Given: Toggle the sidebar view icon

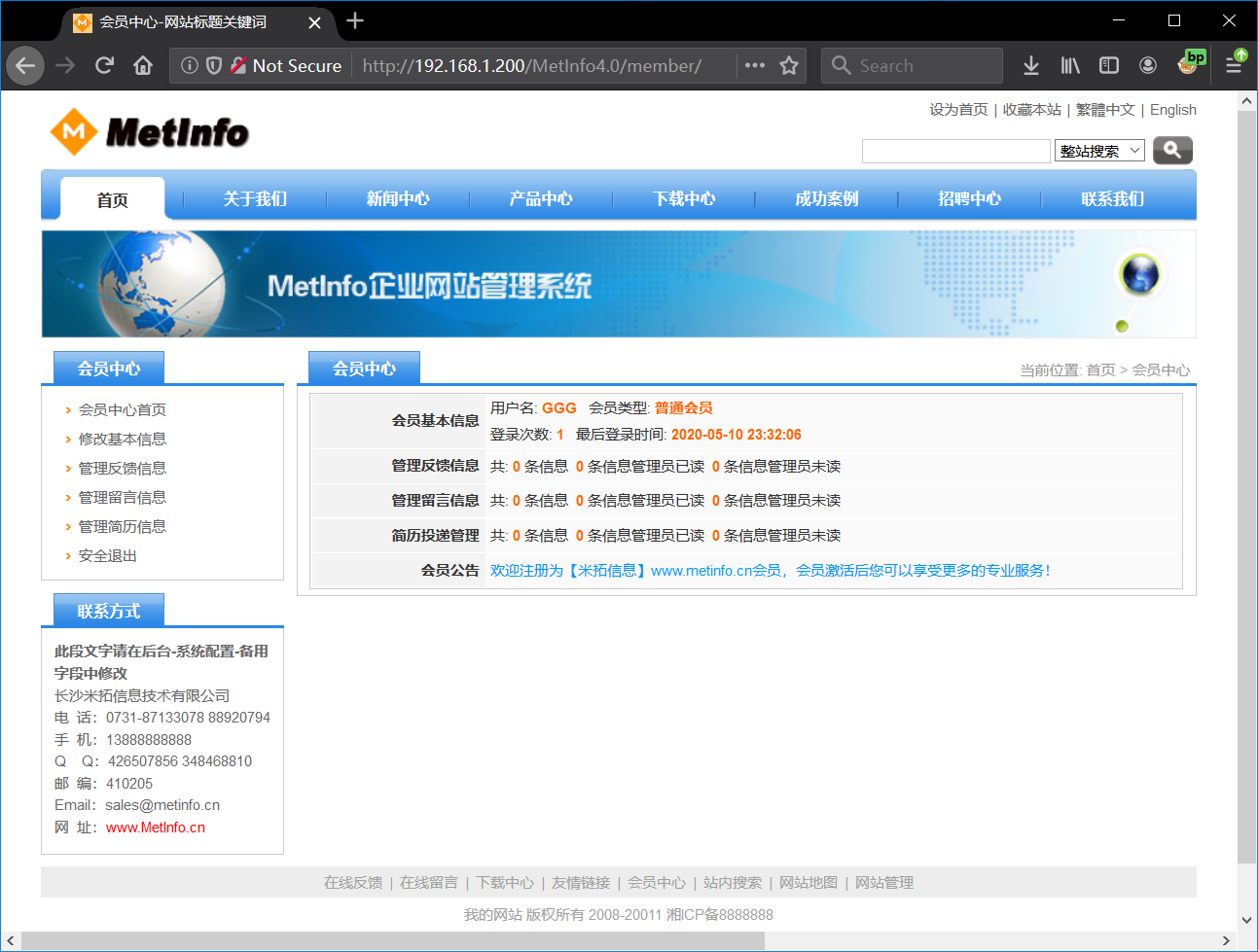Looking at the screenshot, I should [x=1109, y=65].
